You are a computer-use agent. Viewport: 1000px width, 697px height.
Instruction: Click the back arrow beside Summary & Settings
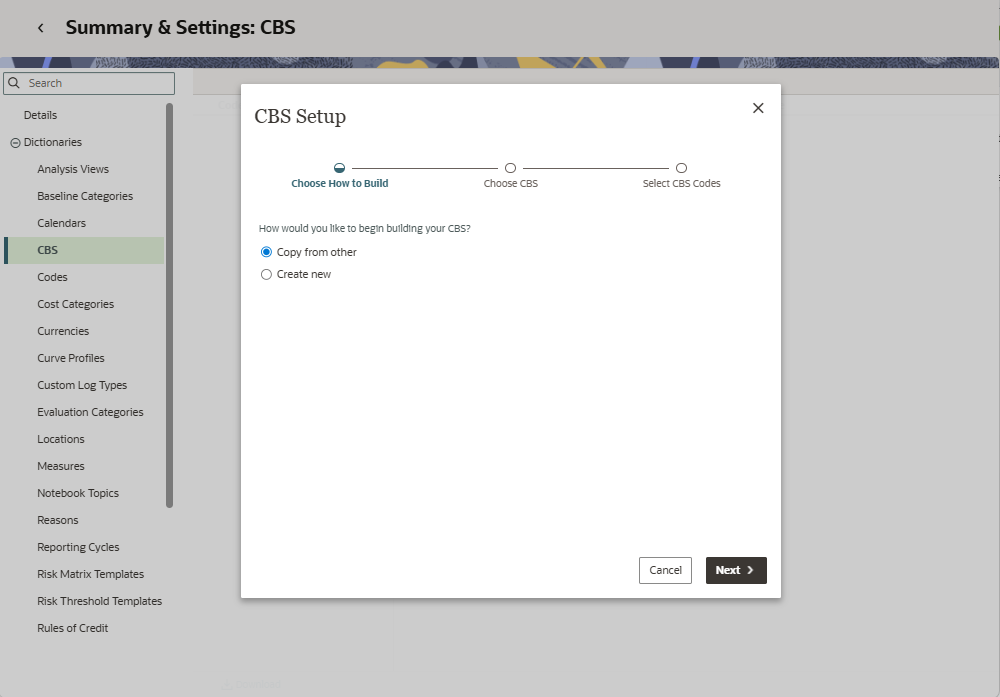click(x=40, y=28)
